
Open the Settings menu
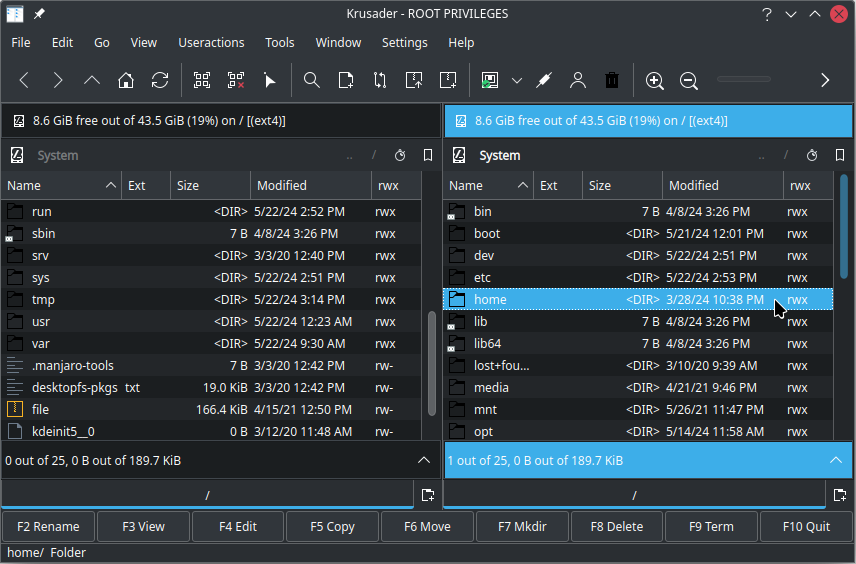(x=405, y=43)
